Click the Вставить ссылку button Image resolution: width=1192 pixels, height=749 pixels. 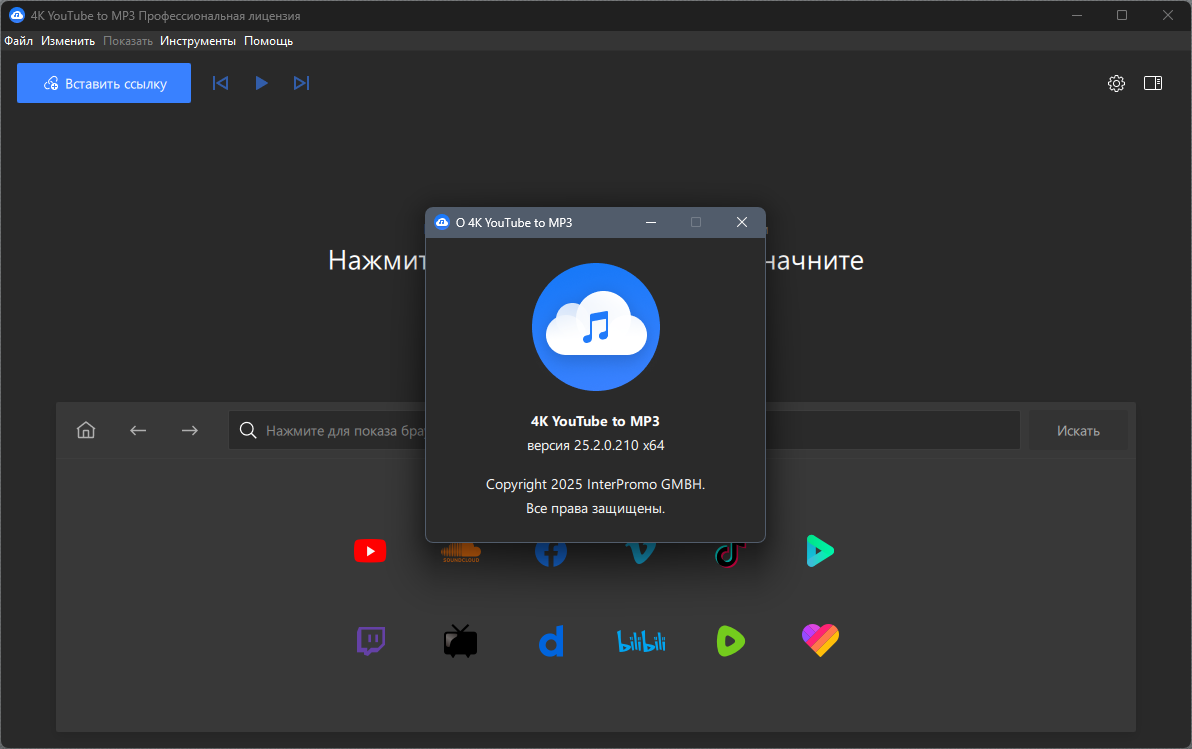coord(104,83)
